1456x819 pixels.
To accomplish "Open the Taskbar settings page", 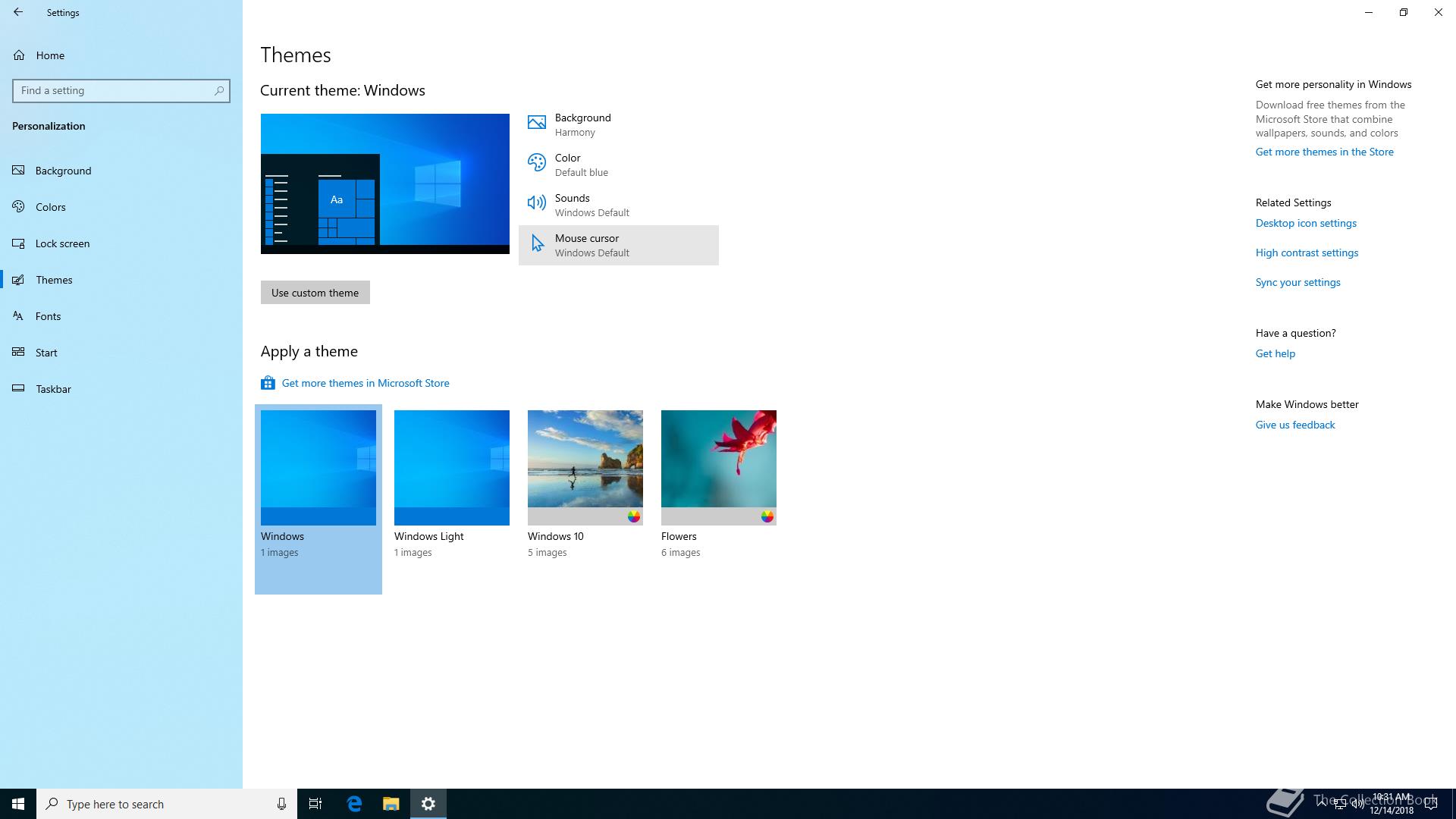I will click(x=121, y=389).
